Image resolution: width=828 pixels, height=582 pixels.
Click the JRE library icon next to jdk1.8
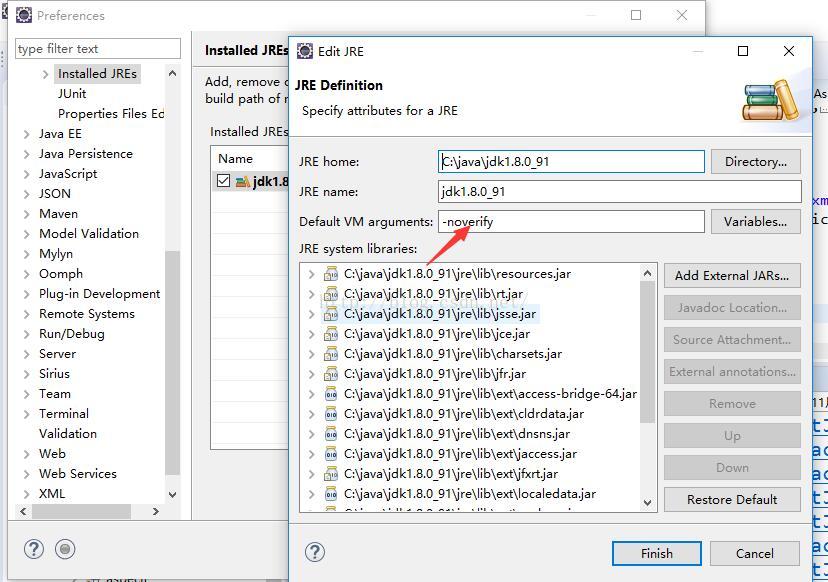[242, 182]
